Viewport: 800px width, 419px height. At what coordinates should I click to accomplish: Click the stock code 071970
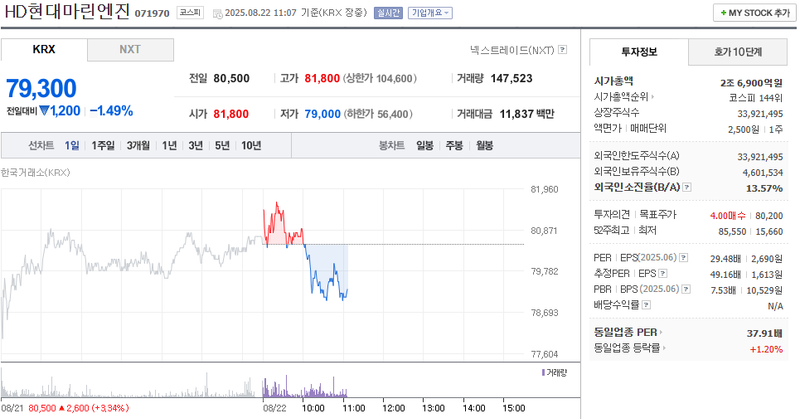click(152, 13)
